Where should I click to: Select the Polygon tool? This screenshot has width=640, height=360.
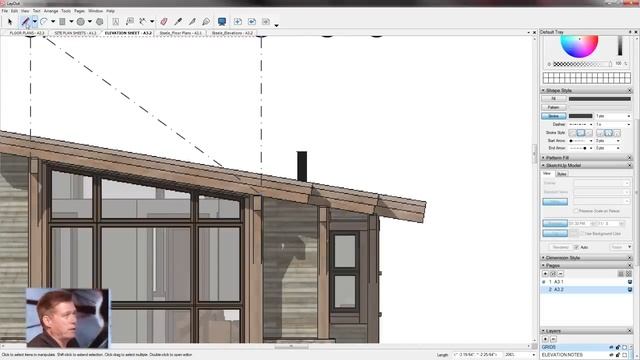pos(100,22)
